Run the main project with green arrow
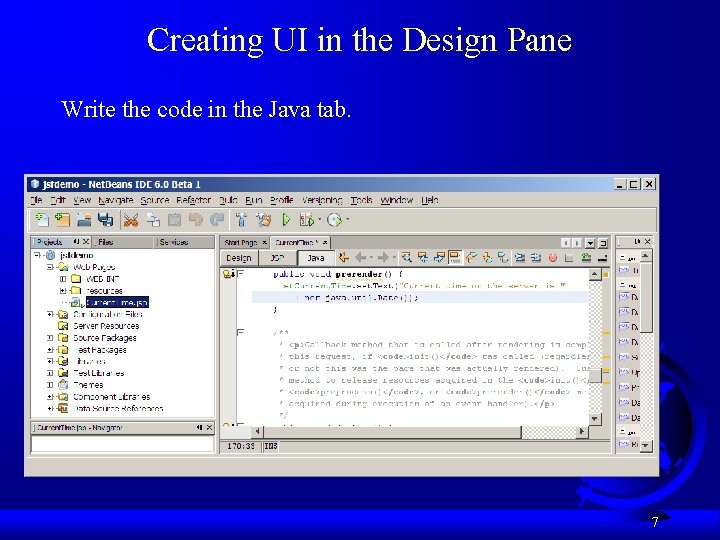 coord(286,220)
